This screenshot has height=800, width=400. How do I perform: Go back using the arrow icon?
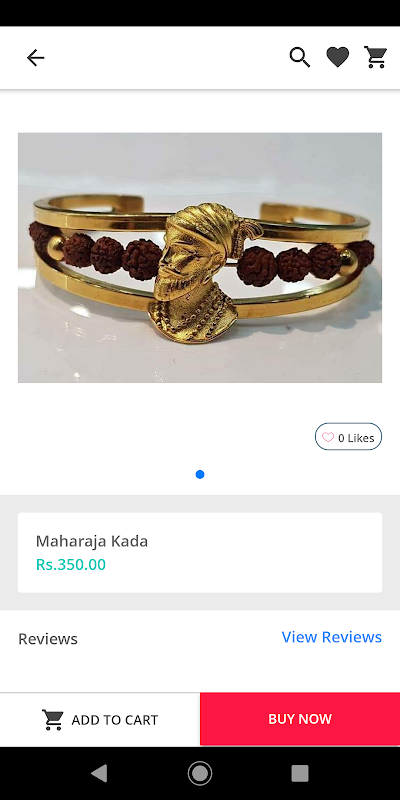pyautogui.click(x=35, y=58)
